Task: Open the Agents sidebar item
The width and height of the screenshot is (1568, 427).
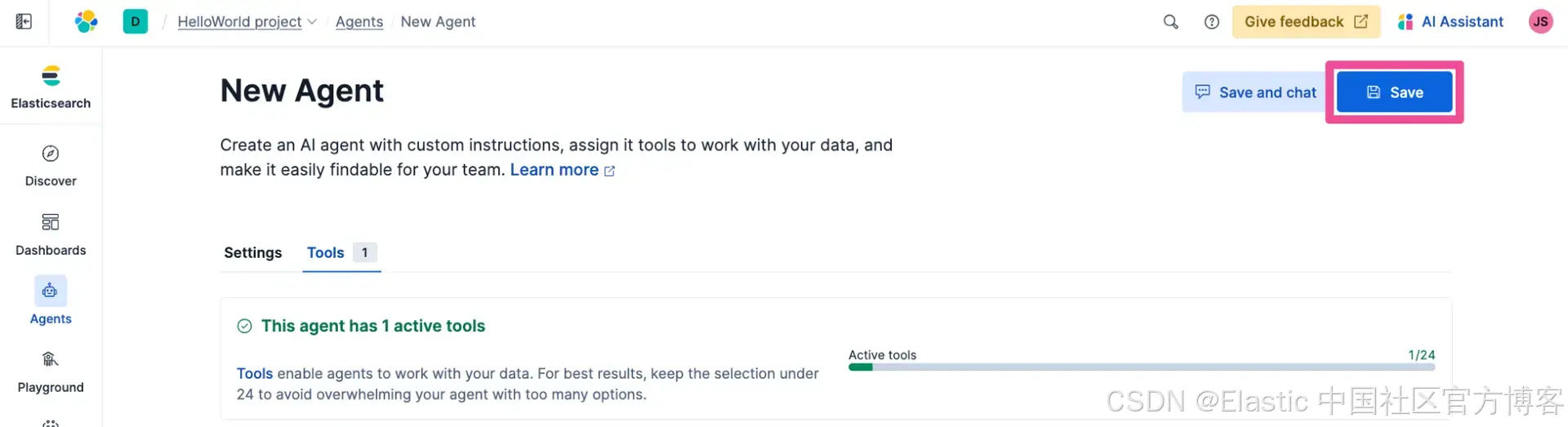Action: 51,302
